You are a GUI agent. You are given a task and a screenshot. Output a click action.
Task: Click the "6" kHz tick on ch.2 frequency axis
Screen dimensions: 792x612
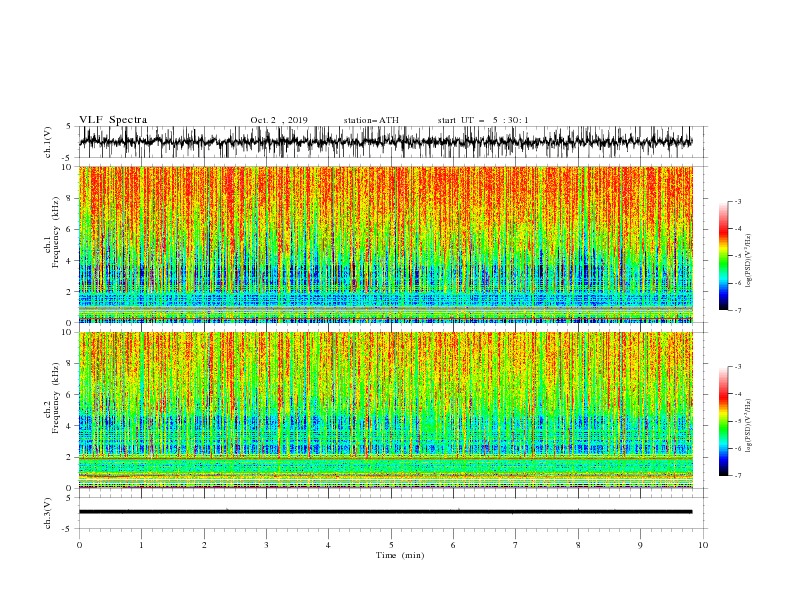point(69,395)
